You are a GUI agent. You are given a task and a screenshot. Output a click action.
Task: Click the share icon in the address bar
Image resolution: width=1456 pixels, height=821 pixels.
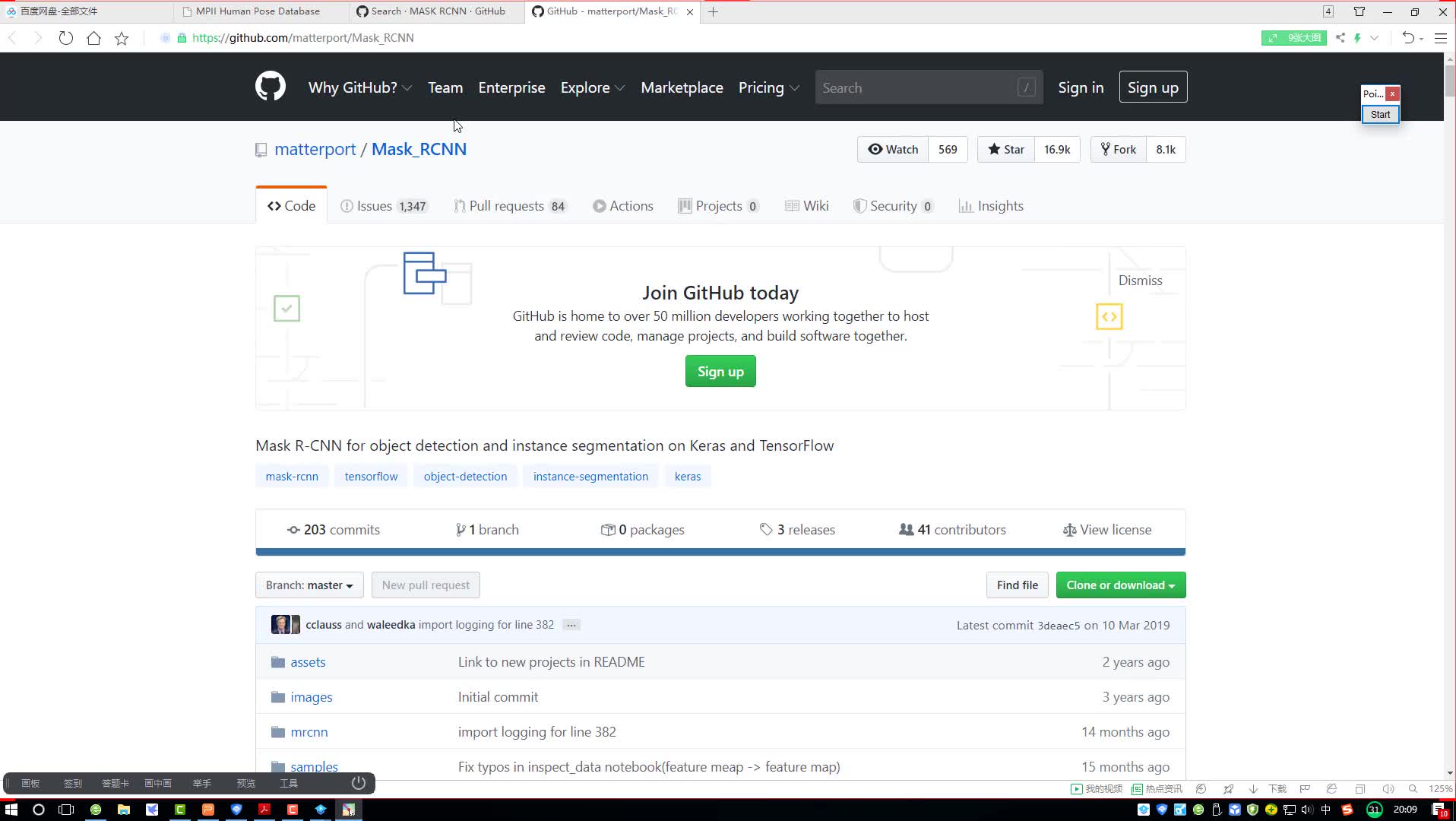coord(1340,38)
